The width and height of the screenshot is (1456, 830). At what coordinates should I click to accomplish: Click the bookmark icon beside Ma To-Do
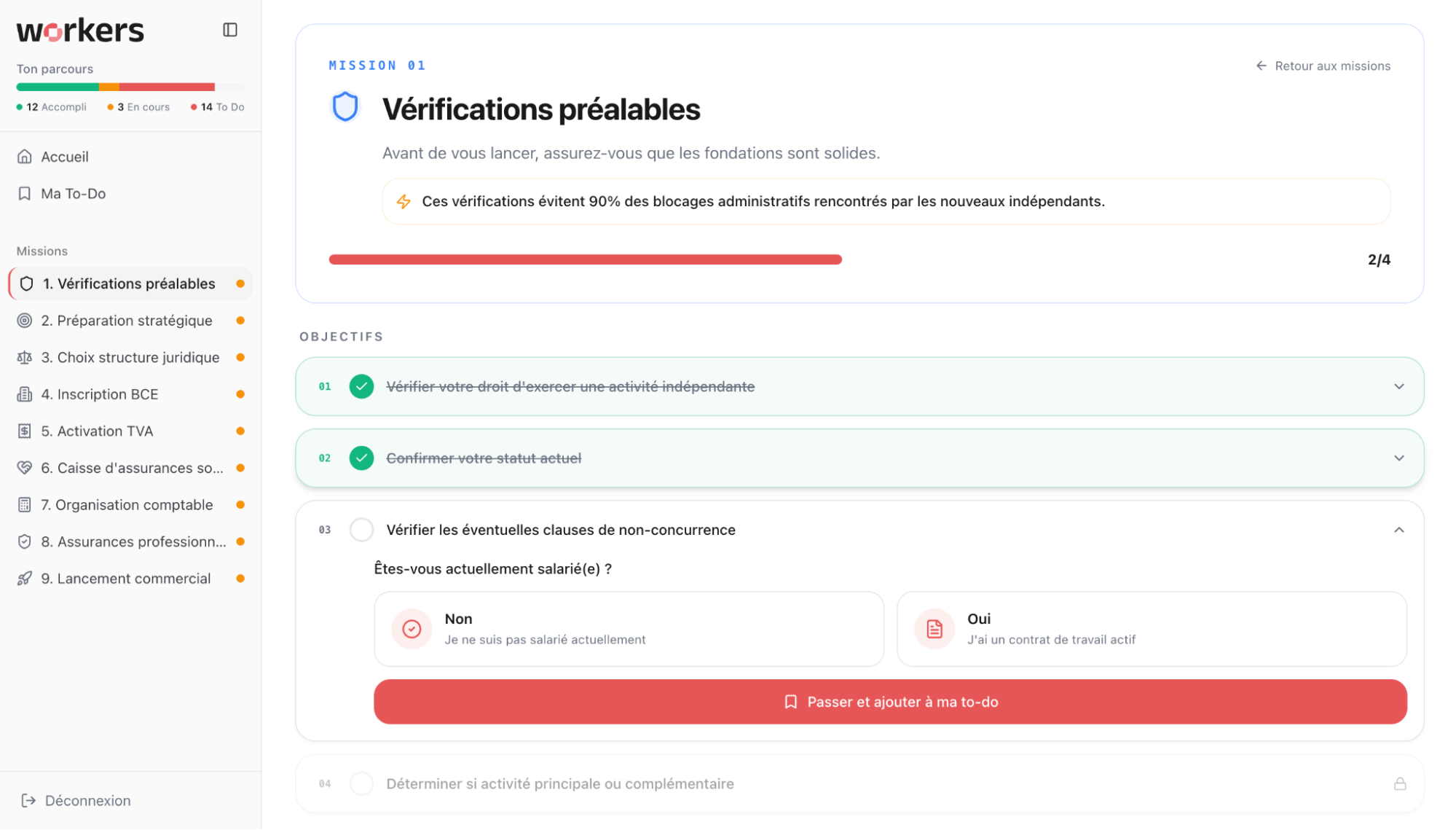coord(25,194)
